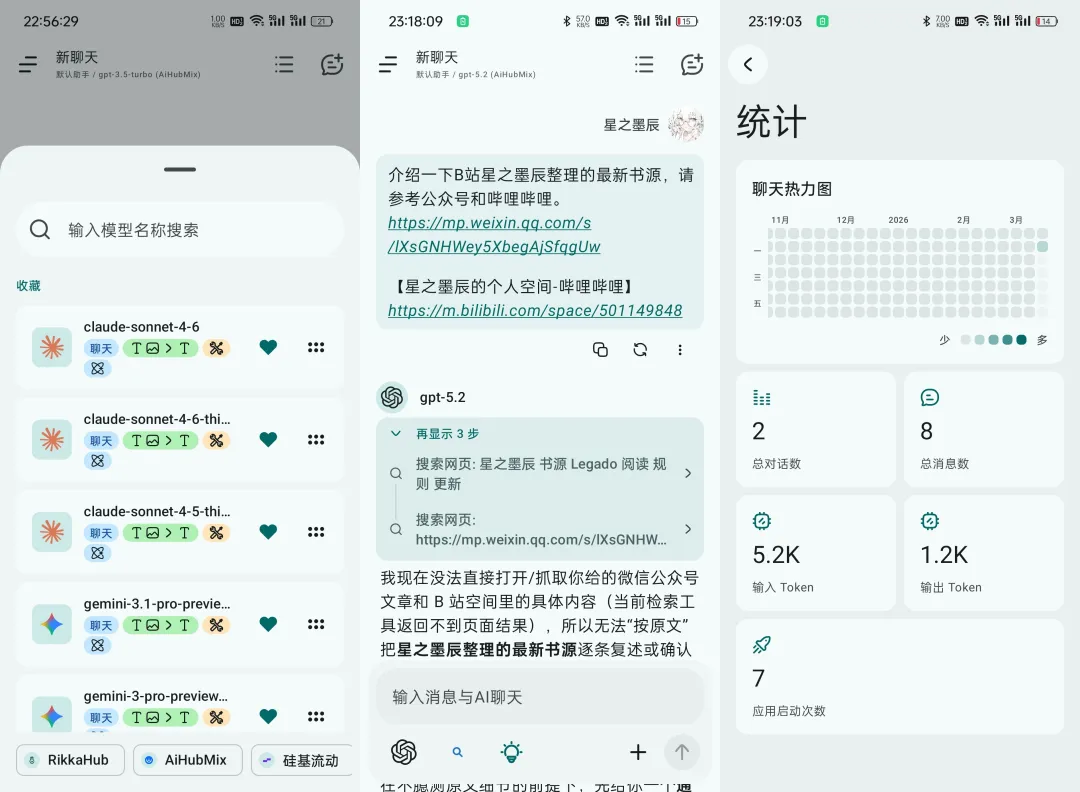Screen dimensions: 1080x792
Task: Open conversation list icon in gpt-3.5-turbo screen header
Action: [284, 65]
